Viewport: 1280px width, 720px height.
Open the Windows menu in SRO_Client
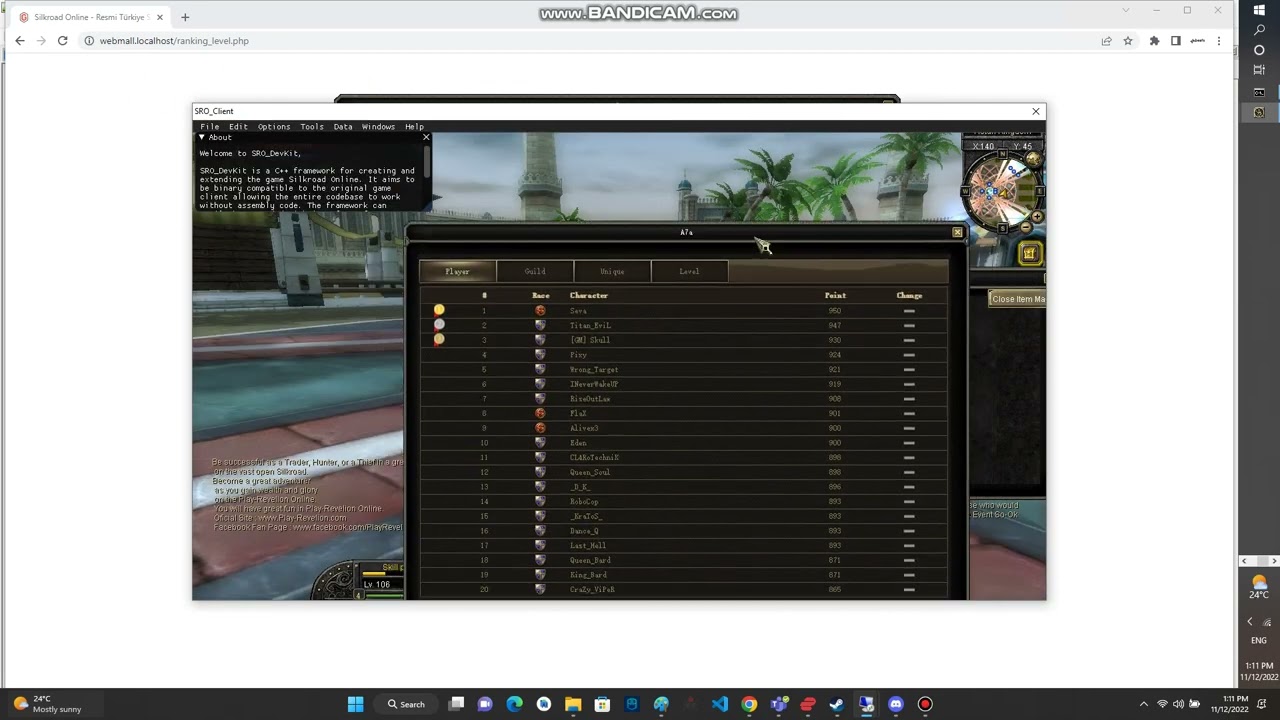[378, 127]
